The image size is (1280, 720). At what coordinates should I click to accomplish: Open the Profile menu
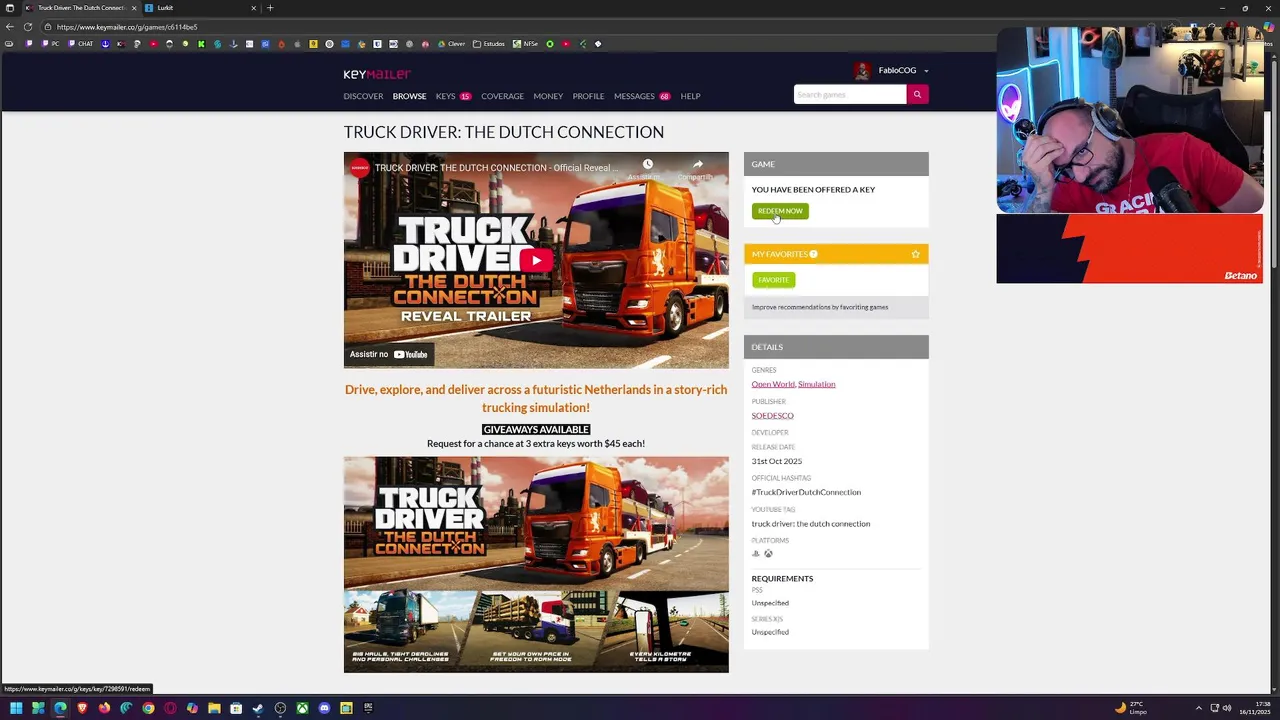(x=588, y=96)
